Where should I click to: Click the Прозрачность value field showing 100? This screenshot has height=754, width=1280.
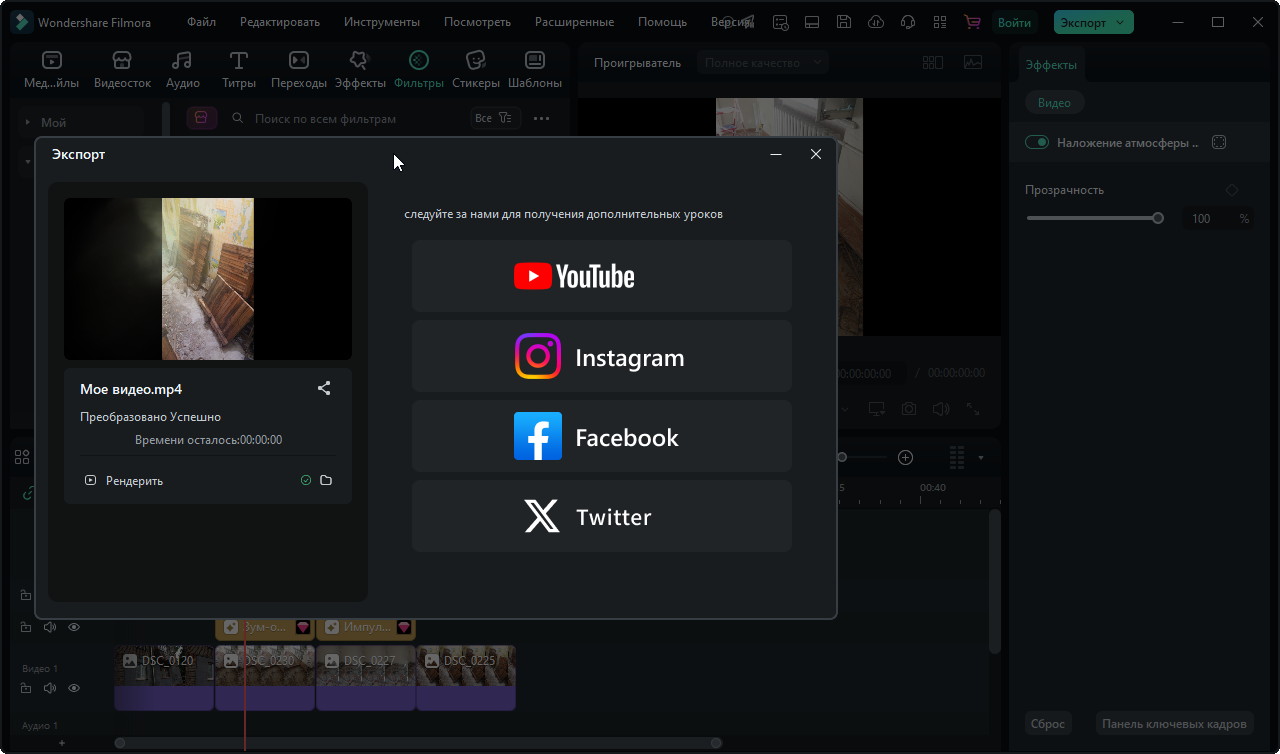point(1201,218)
